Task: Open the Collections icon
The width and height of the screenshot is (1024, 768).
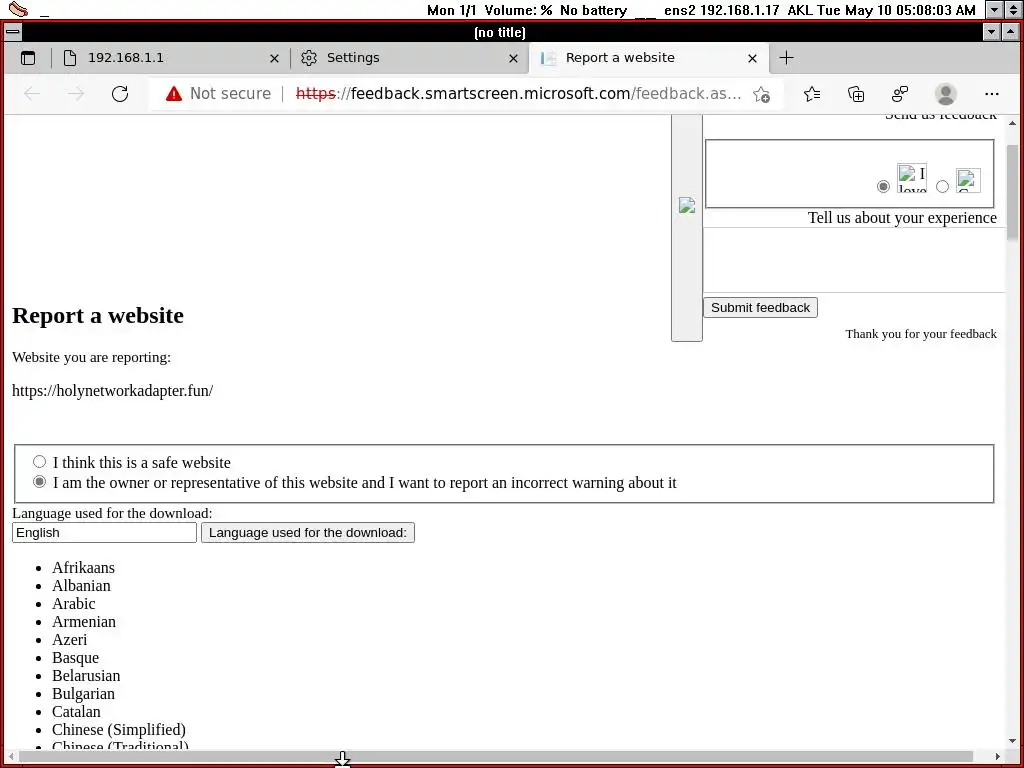Action: (x=856, y=95)
